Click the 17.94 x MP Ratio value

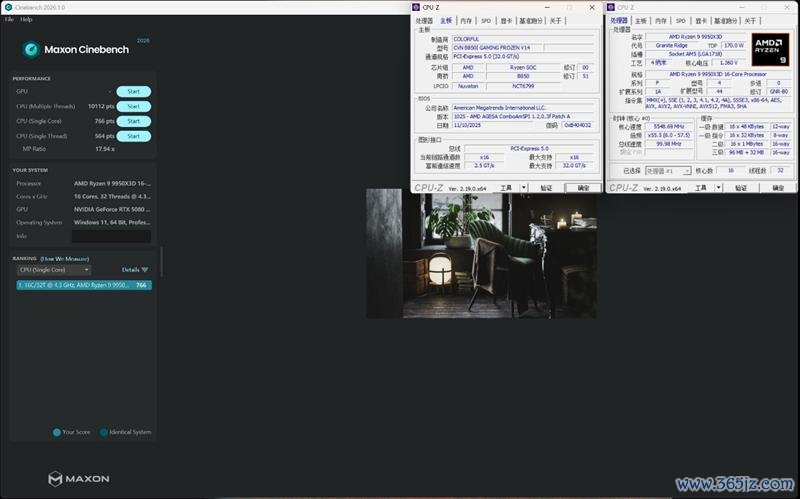click(x=105, y=149)
